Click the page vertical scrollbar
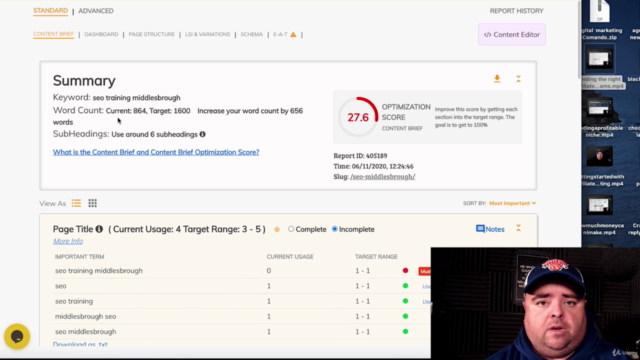The width and height of the screenshot is (640, 360). click(x=579, y=40)
